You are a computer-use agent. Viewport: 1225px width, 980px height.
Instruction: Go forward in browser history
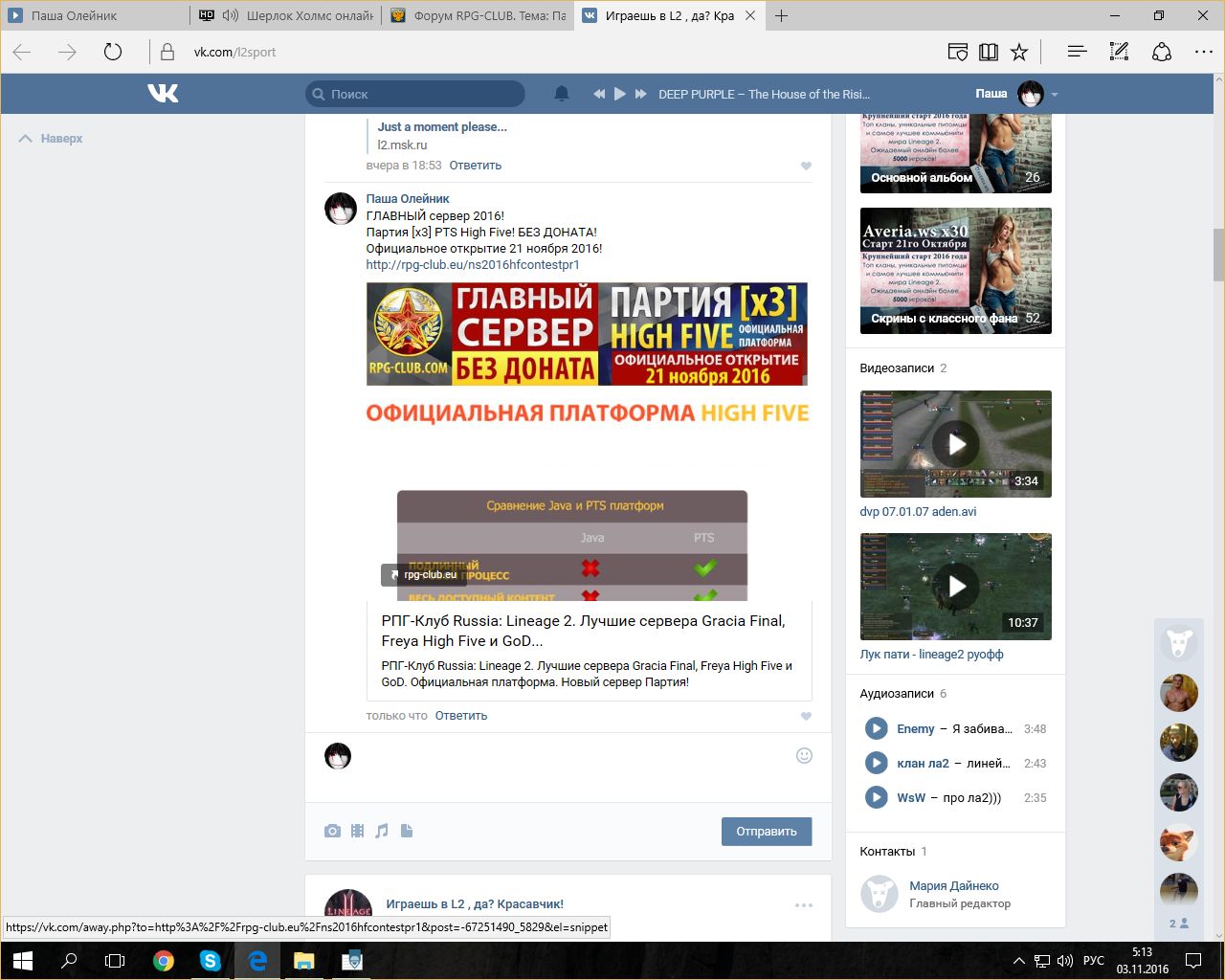(x=67, y=52)
